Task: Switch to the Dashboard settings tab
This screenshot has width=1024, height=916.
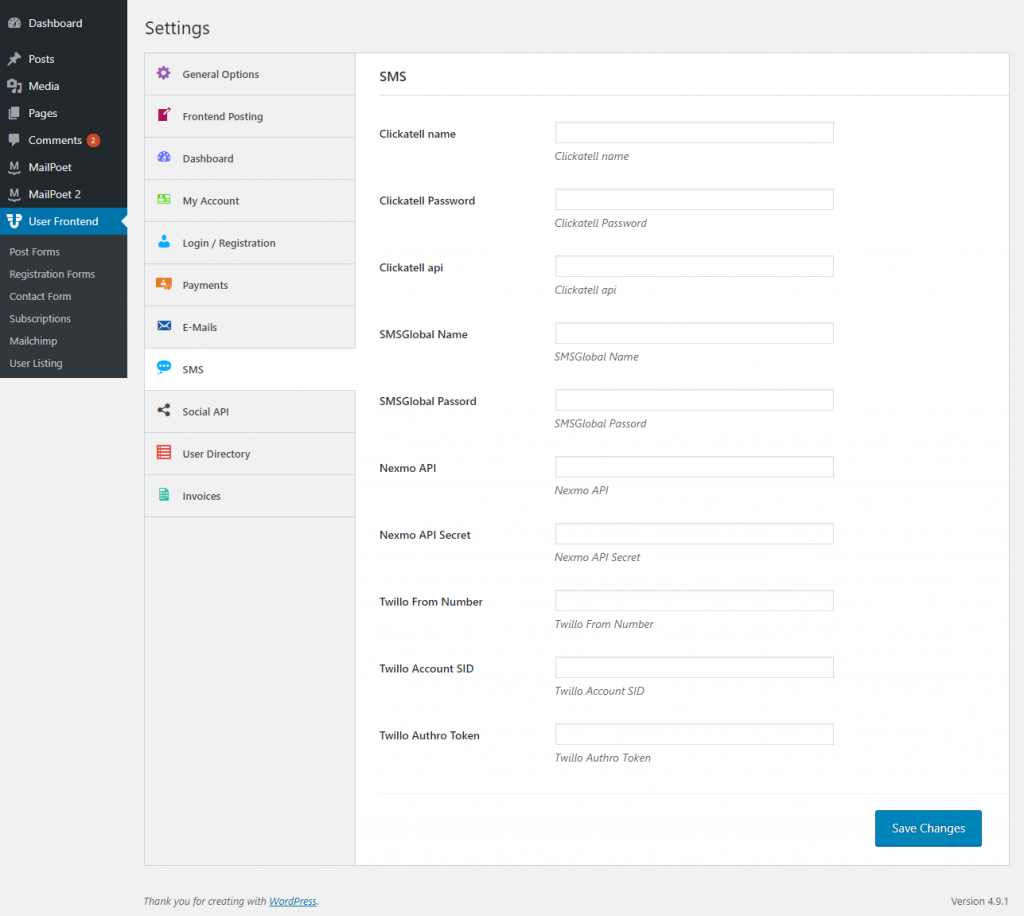Action: 208,159
